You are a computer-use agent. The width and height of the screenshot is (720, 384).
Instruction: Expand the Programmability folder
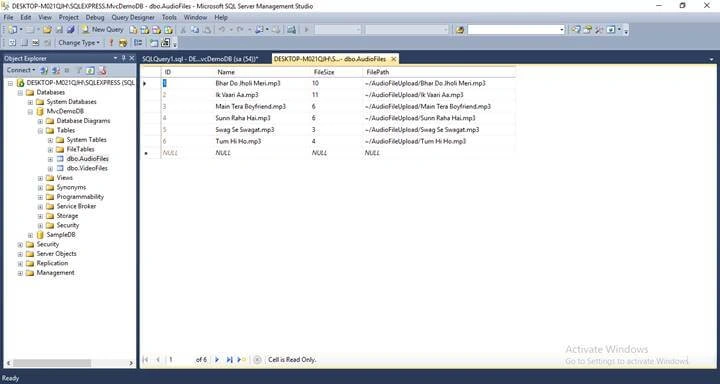[x=40, y=197]
